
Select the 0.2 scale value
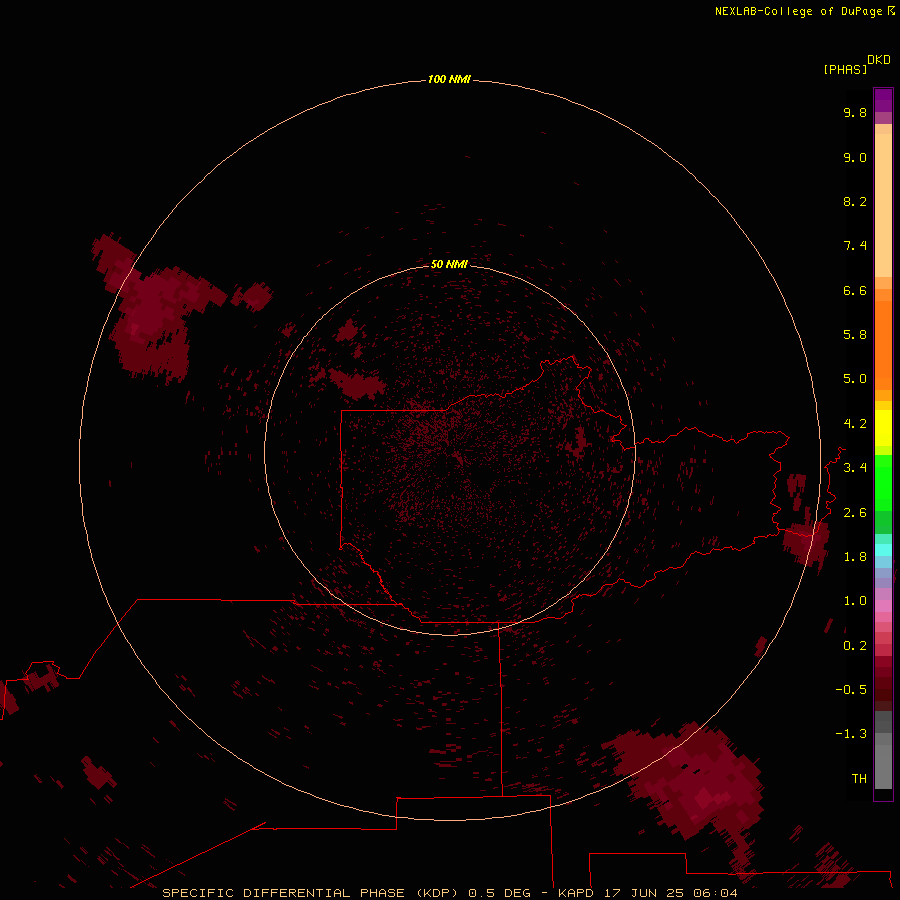[x=855, y=646]
